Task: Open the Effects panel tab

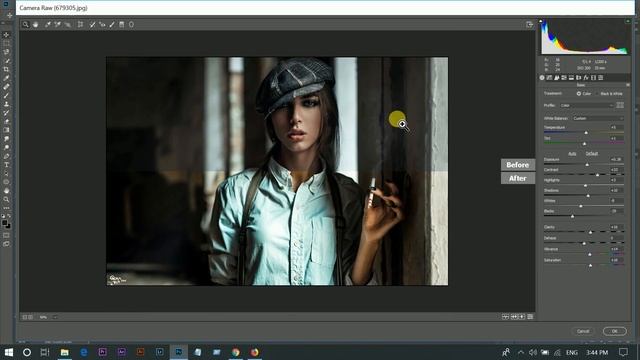Action: pyautogui.click(x=586, y=78)
